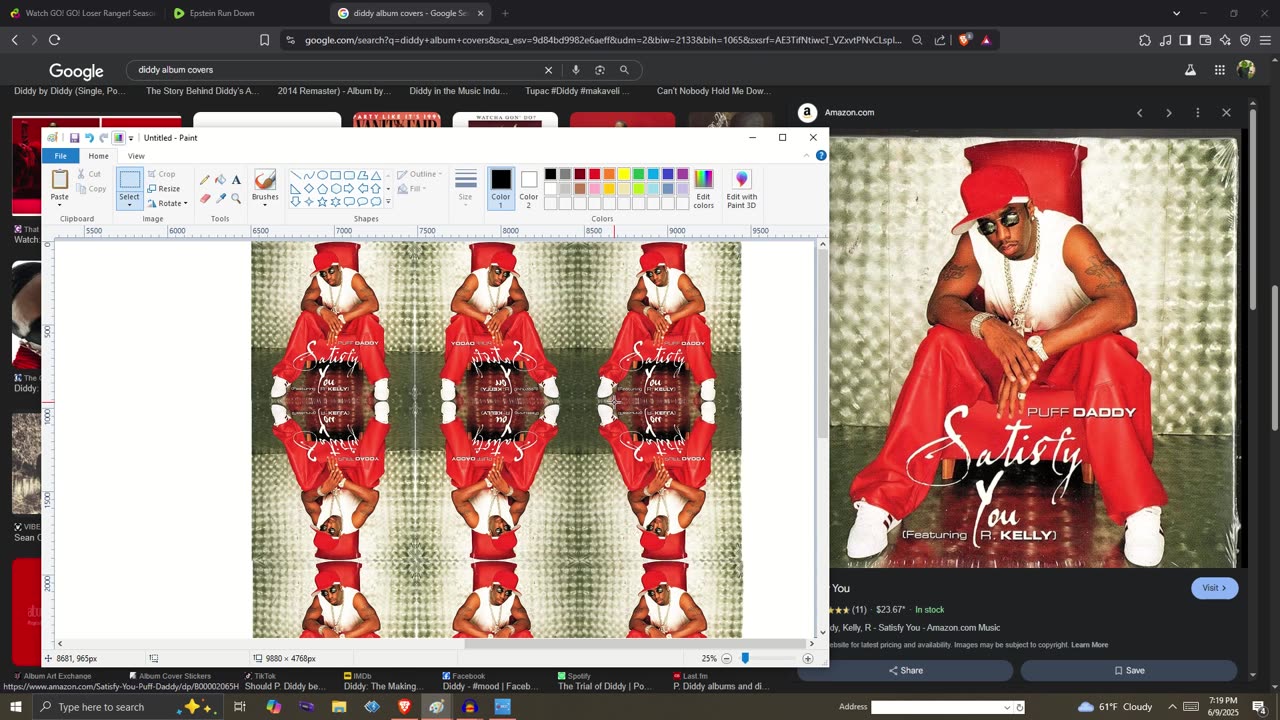Image resolution: width=1280 pixels, height=720 pixels.
Task: Open the File menu in Paint
Action: tap(61, 156)
